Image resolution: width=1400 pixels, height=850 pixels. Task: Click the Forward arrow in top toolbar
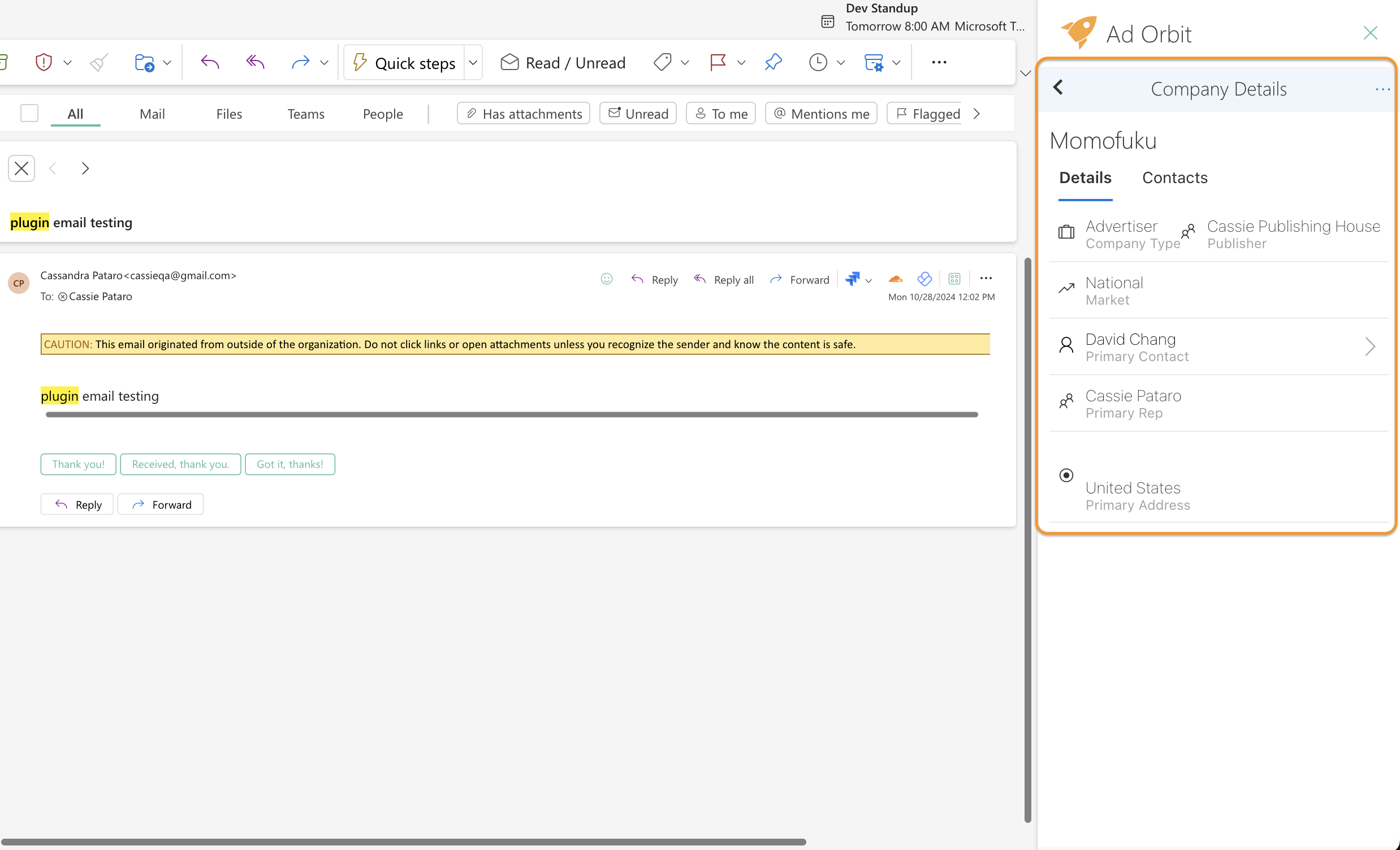301,62
